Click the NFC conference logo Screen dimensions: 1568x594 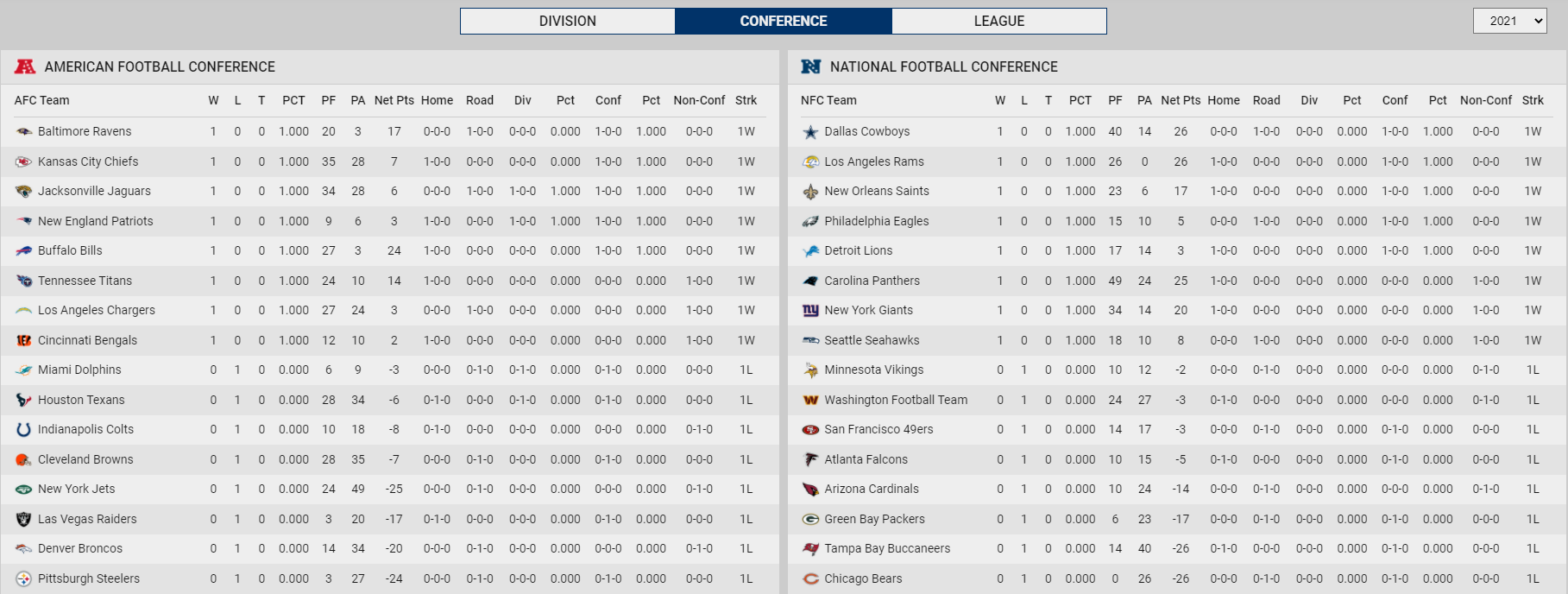pyautogui.click(x=810, y=66)
